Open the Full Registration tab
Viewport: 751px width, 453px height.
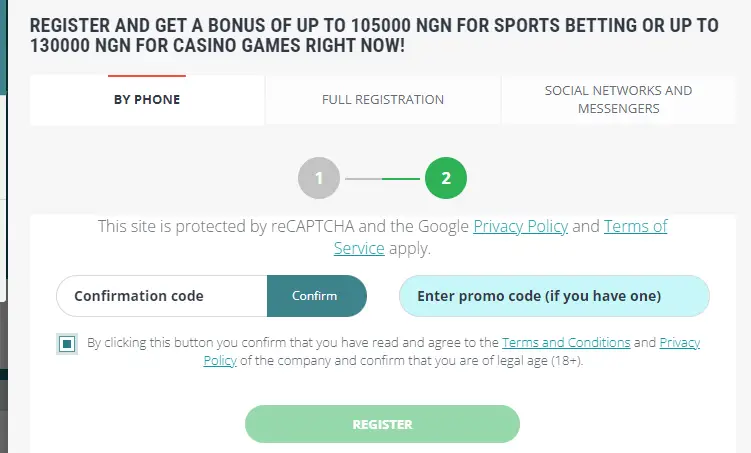pos(383,100)
